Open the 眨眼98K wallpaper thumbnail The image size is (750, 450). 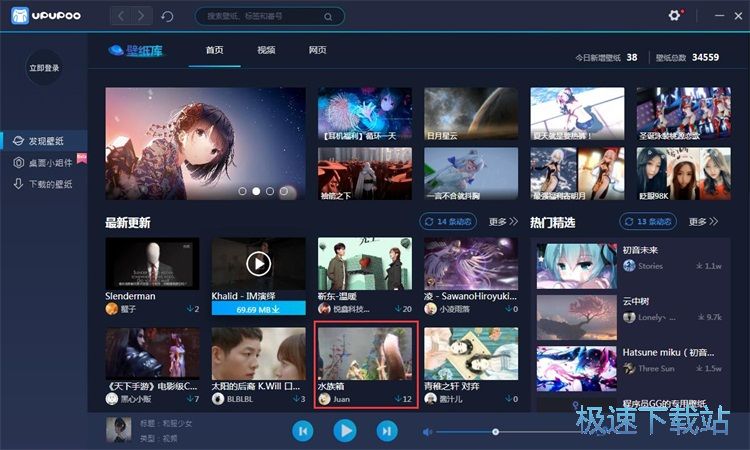click(683, 174)
